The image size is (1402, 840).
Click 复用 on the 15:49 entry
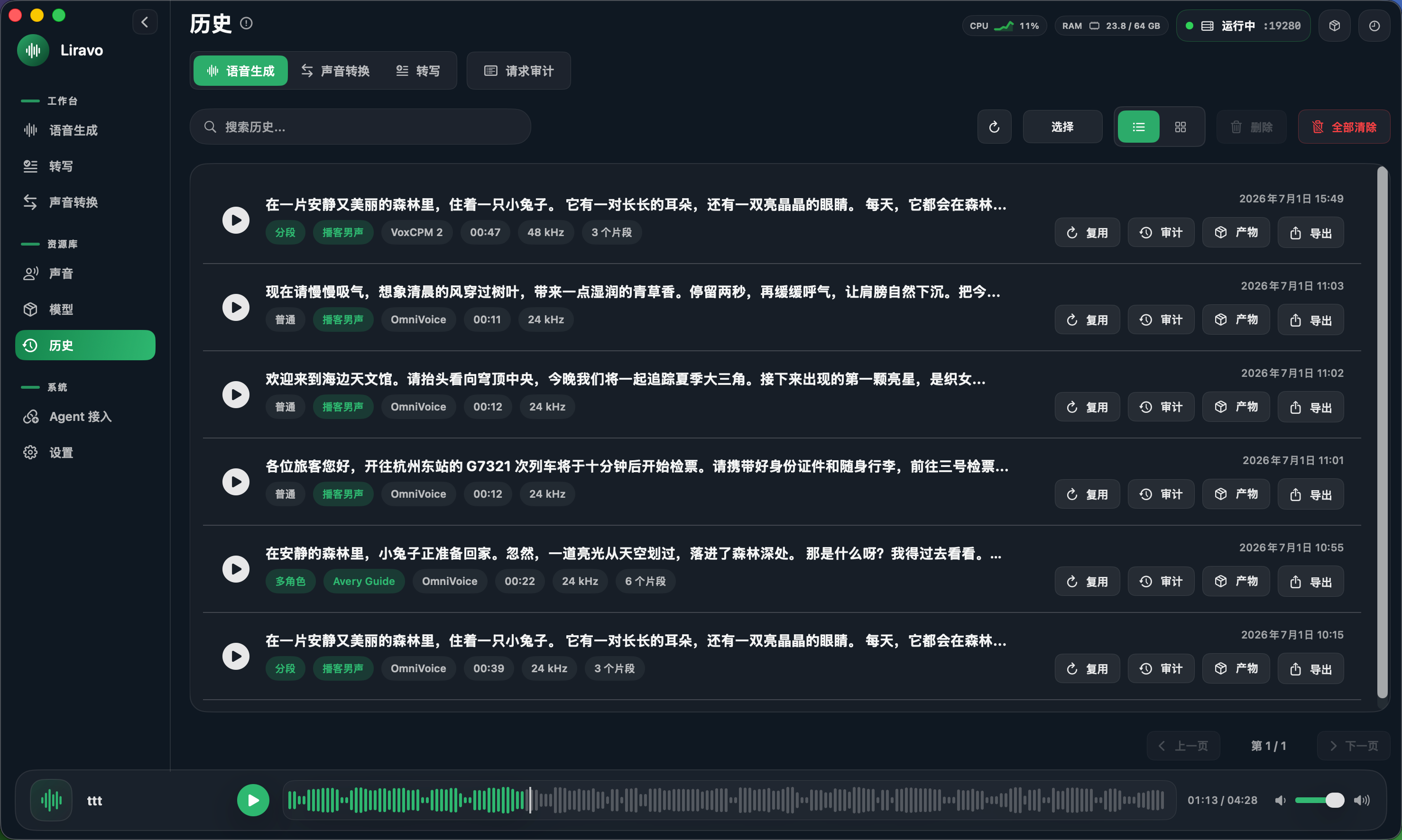point(1087,233)
